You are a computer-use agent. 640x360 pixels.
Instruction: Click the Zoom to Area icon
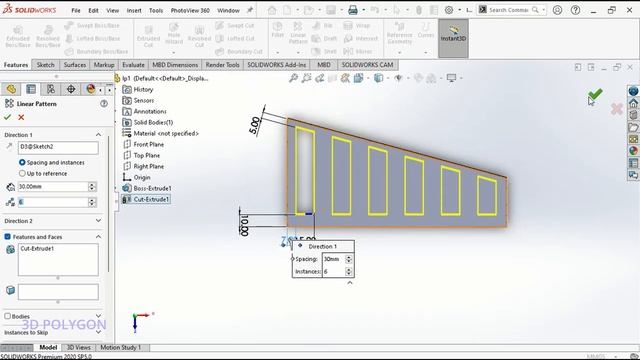tap(306, 78)
